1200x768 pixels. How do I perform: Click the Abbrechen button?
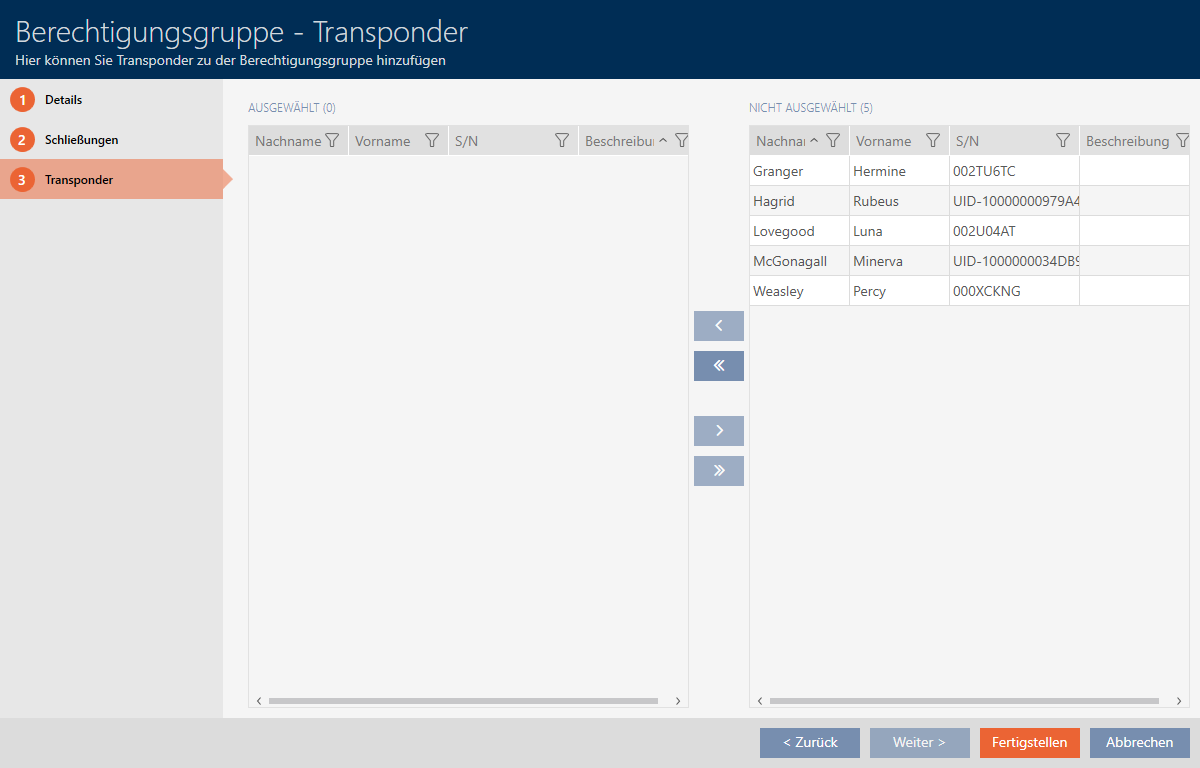pyautogui.click(x=1139, y=742)
